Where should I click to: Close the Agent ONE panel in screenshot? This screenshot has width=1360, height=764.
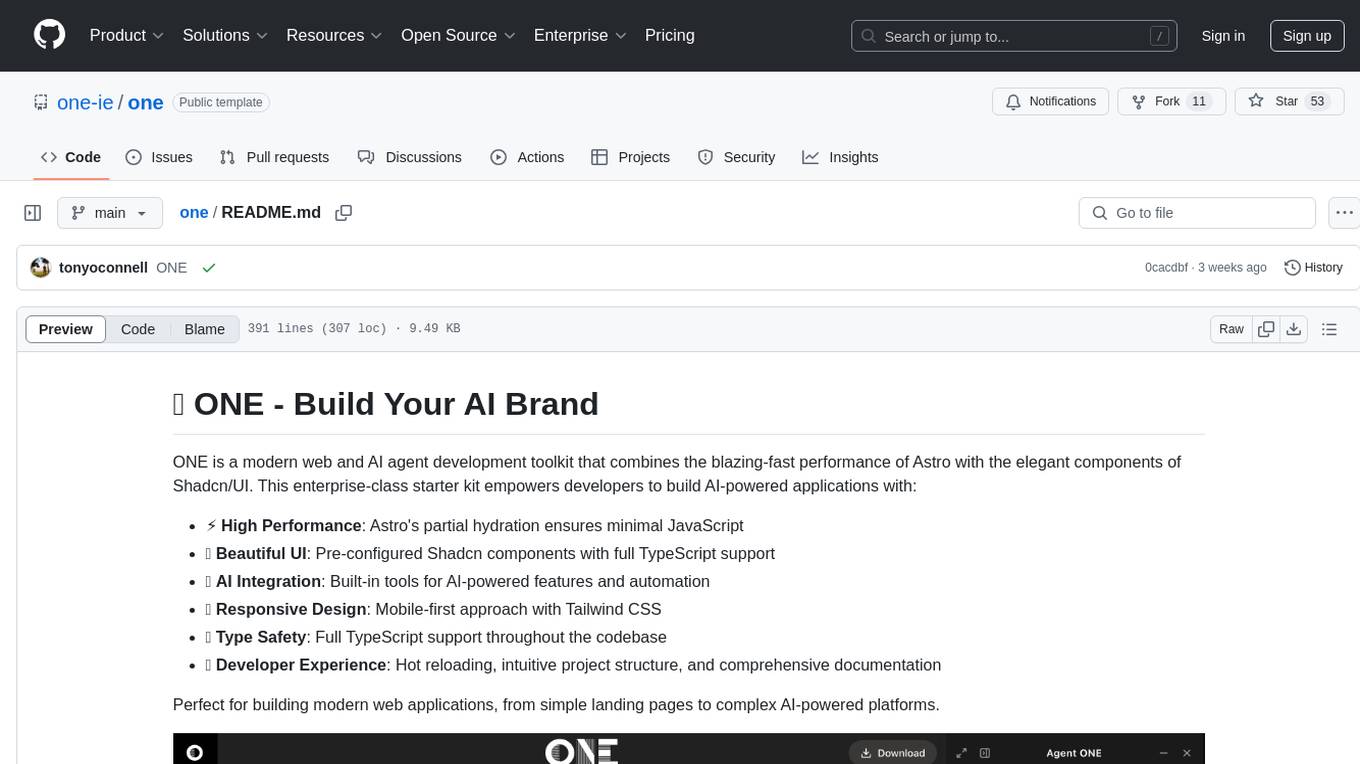(1187, 753)
